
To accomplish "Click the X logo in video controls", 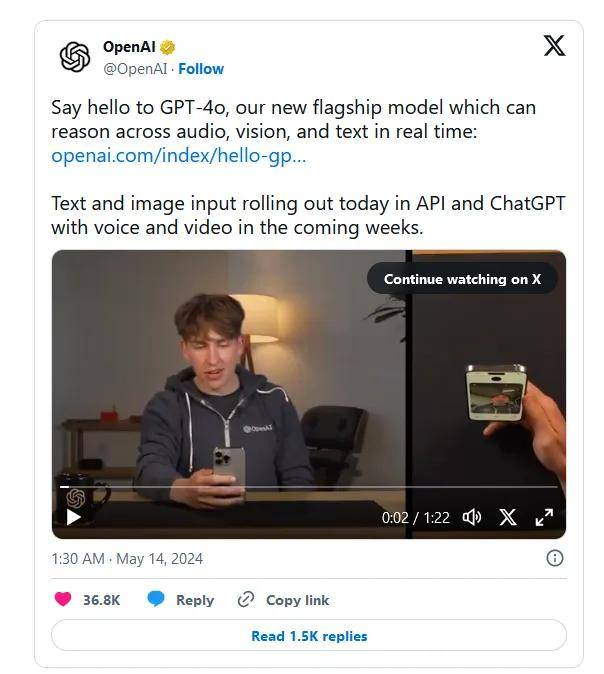I will point(508,517).
